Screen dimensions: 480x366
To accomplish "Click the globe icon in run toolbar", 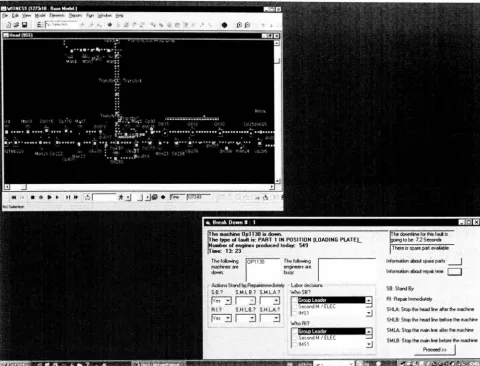I will click(x=155, y=197).
